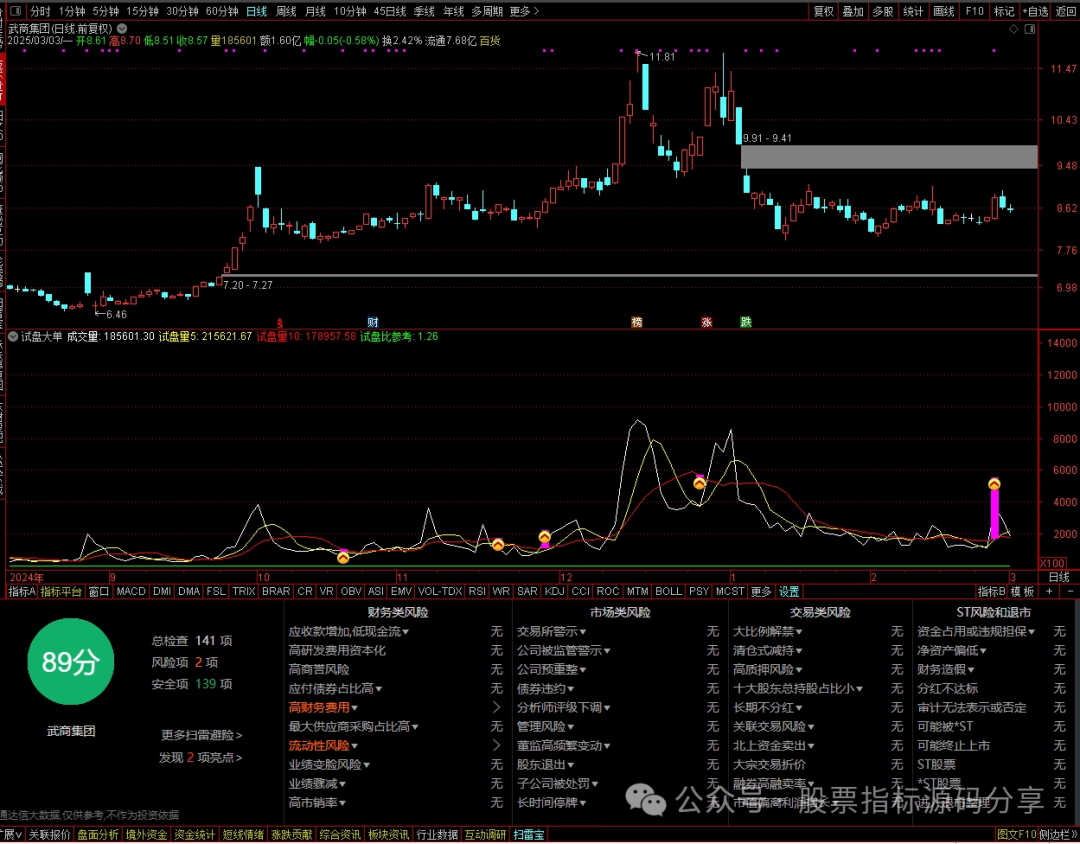Click the window icon left of 分时 tab
The image size is (1080, 844).
tap(16, 11)
